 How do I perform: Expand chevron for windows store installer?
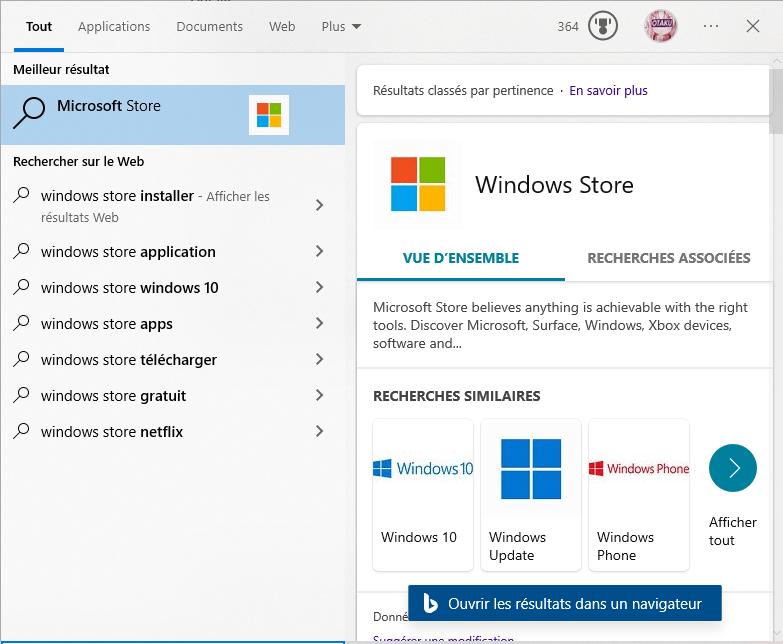[320, 205]
